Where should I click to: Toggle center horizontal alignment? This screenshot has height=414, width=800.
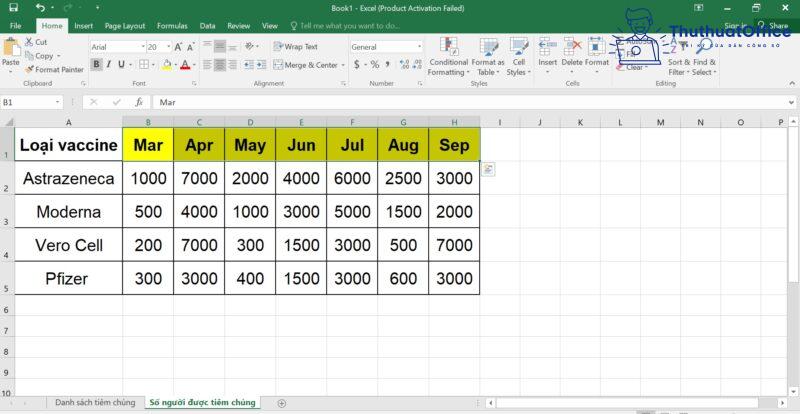[220, 65]
